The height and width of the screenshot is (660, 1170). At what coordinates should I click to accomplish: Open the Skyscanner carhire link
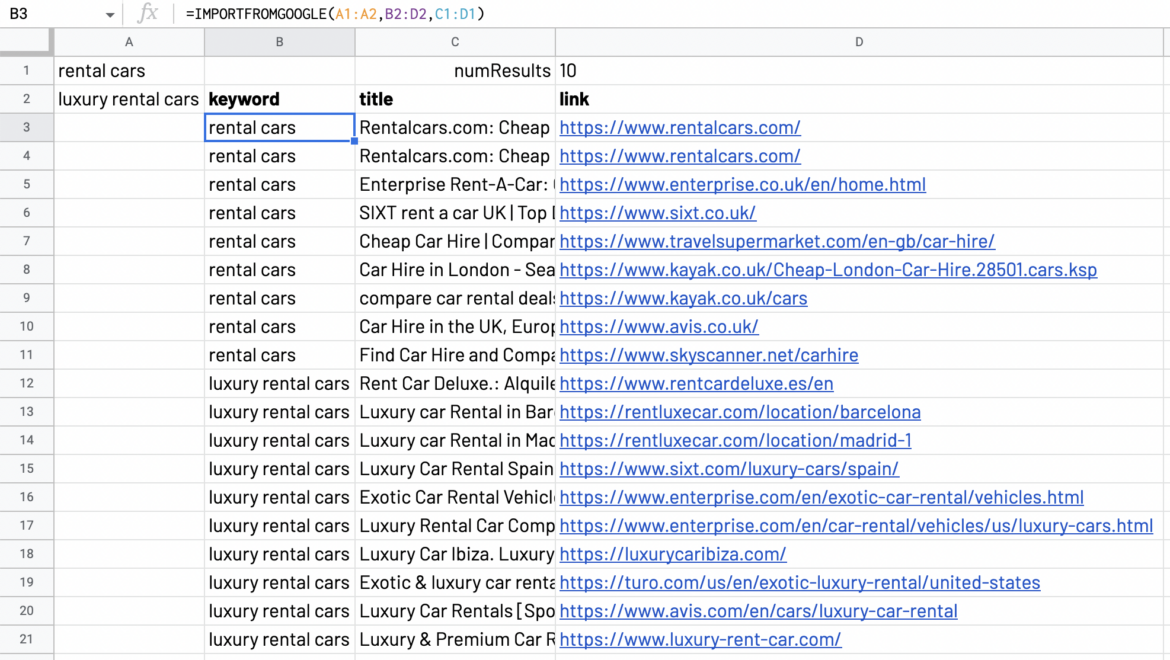709,355
